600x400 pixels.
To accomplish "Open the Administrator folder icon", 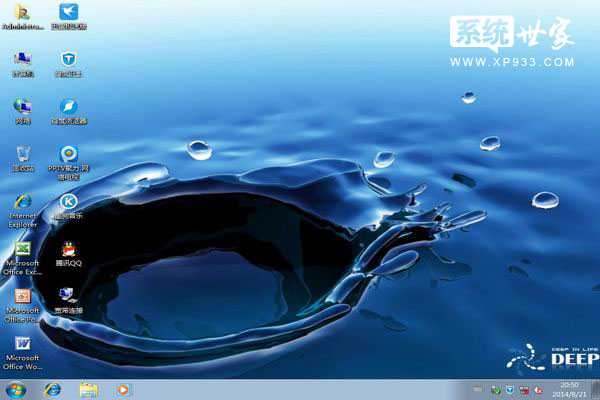I will click(x=22, y=13).
